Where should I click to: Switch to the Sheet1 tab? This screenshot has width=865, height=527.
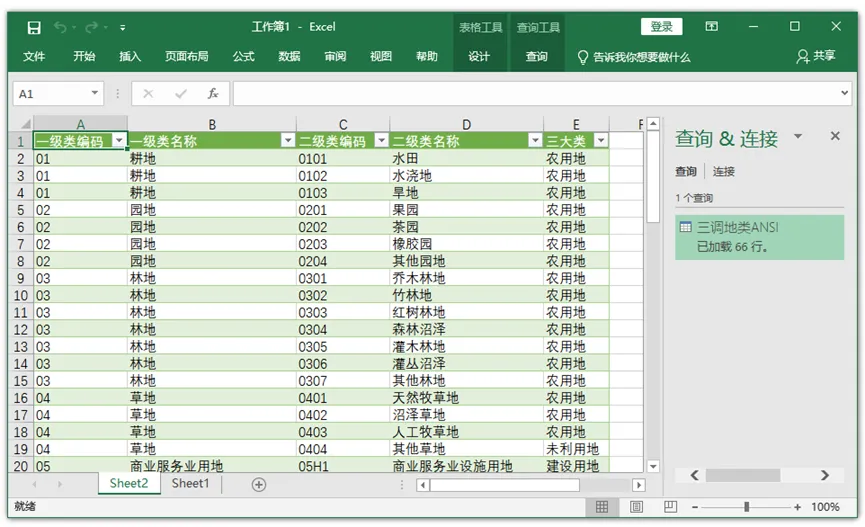tap(190, 483)
